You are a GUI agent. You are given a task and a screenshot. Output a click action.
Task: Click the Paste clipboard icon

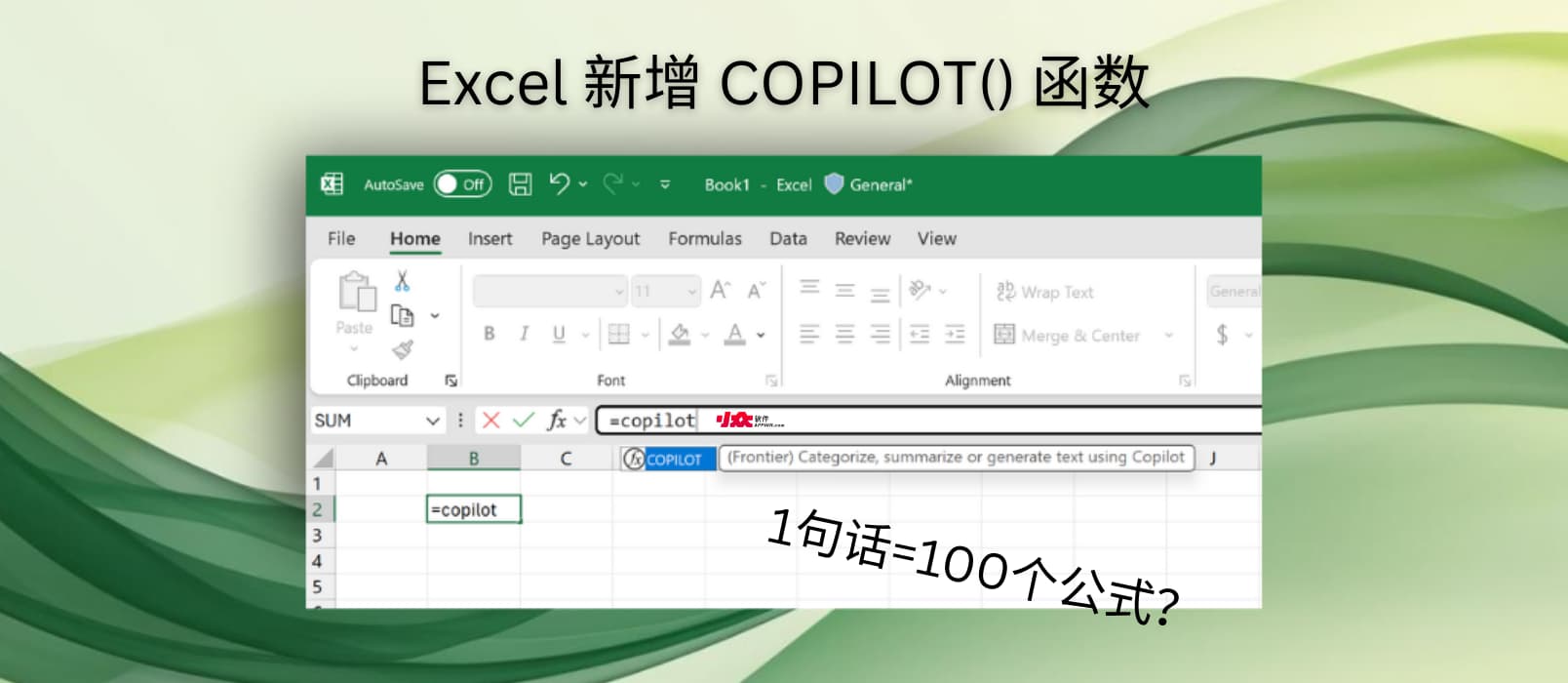click(356, 292)
